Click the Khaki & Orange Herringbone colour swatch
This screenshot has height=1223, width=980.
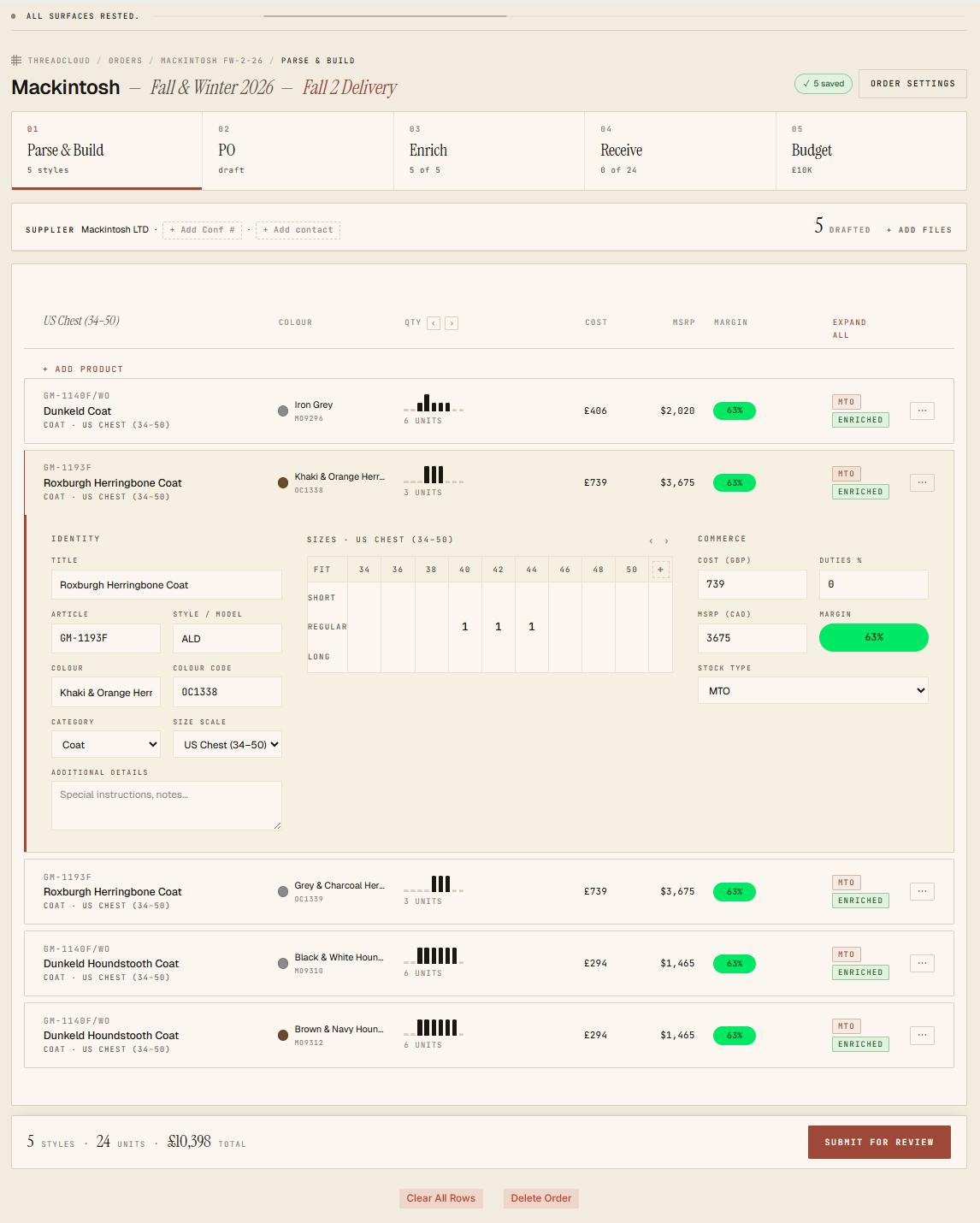[x=283, y=482]
